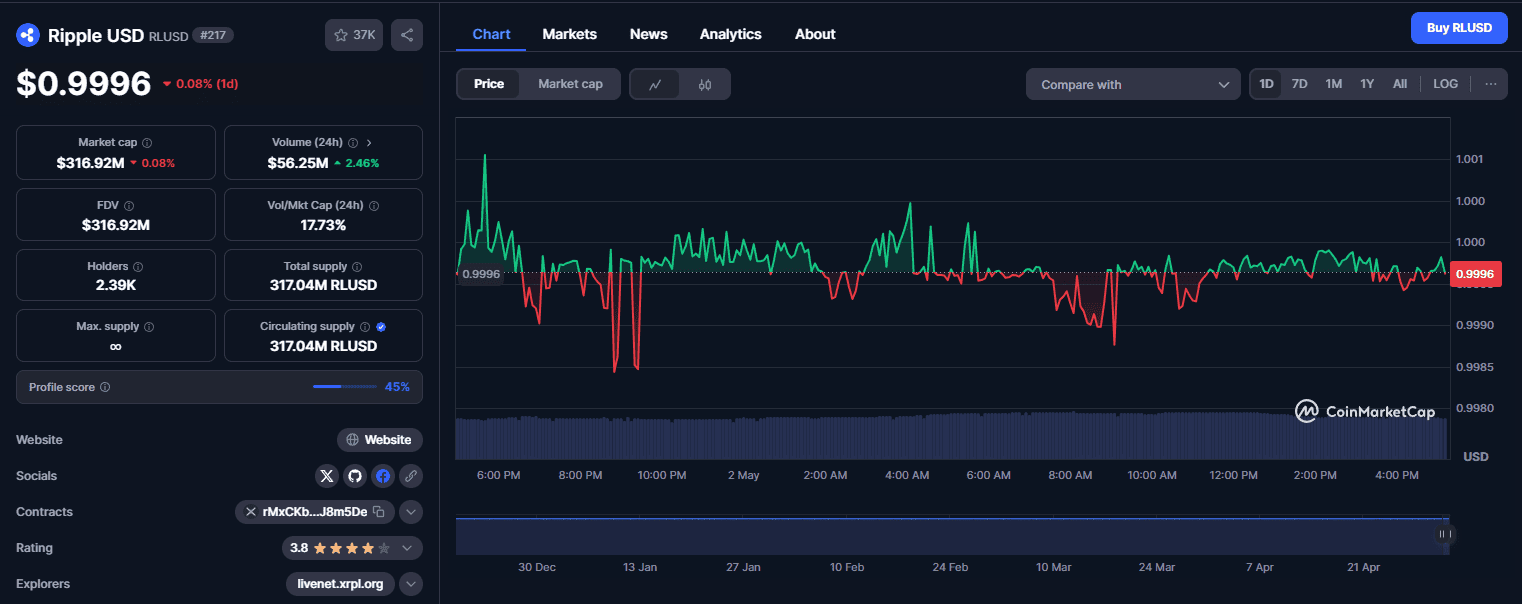Copy the contract address icon
Viewport: 1522px width, 604px height.
(378, 512)
